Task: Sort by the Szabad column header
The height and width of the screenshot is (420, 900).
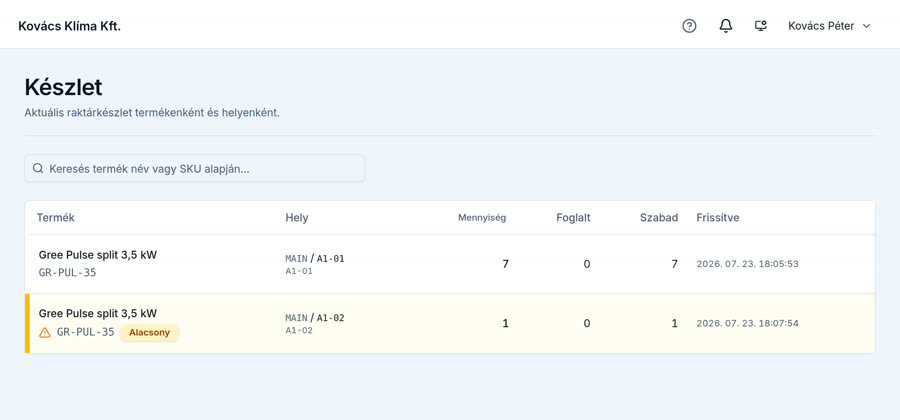Action: pyautogui.click(x=659, y=217)
